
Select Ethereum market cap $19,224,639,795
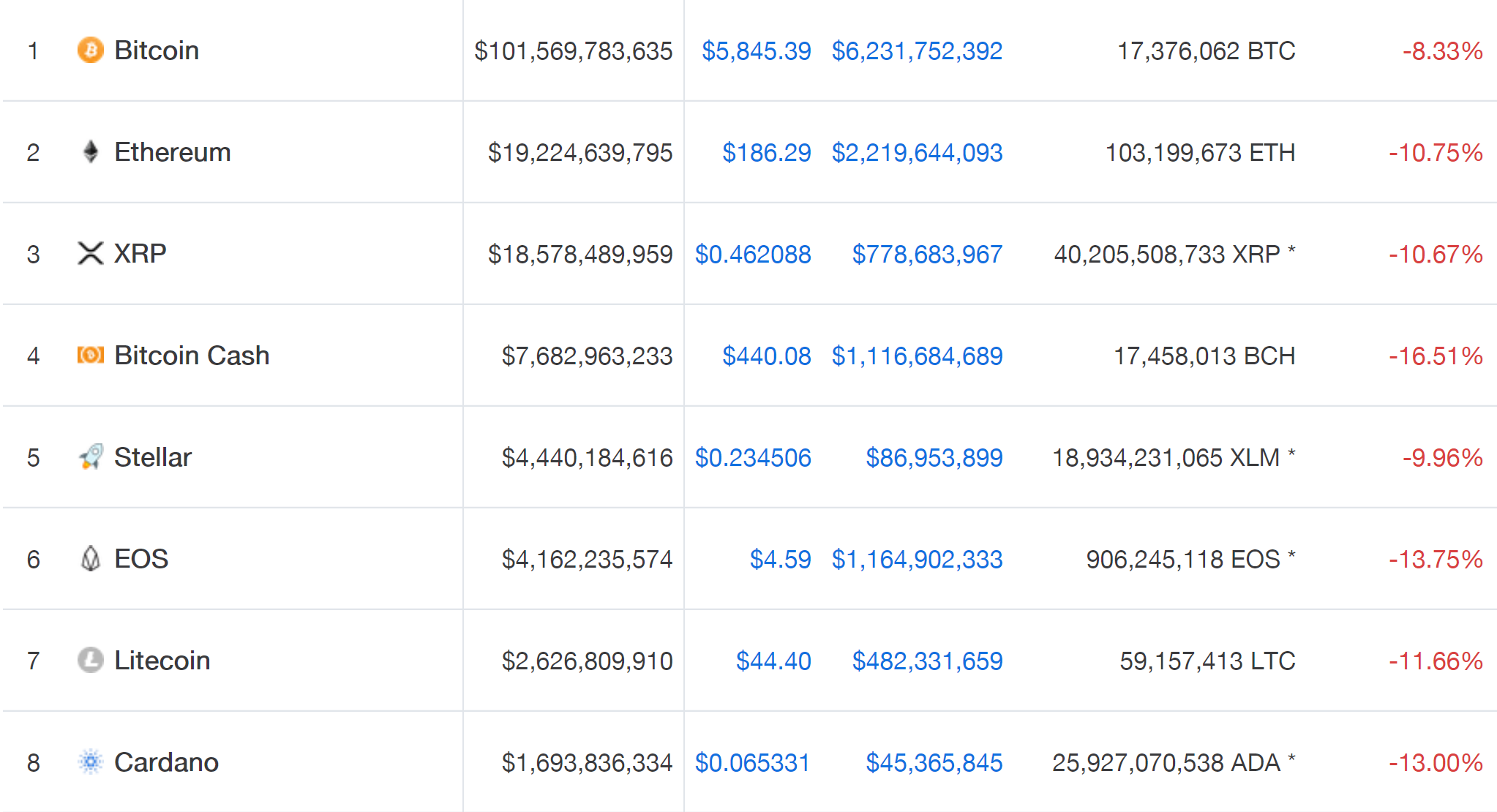(580, 152)
